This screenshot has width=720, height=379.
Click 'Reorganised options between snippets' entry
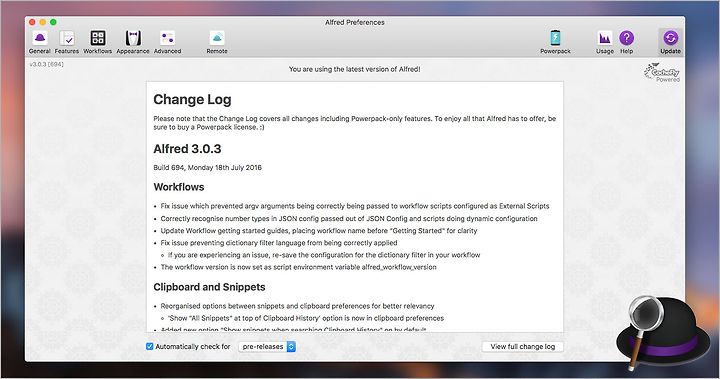coord(297,306)
